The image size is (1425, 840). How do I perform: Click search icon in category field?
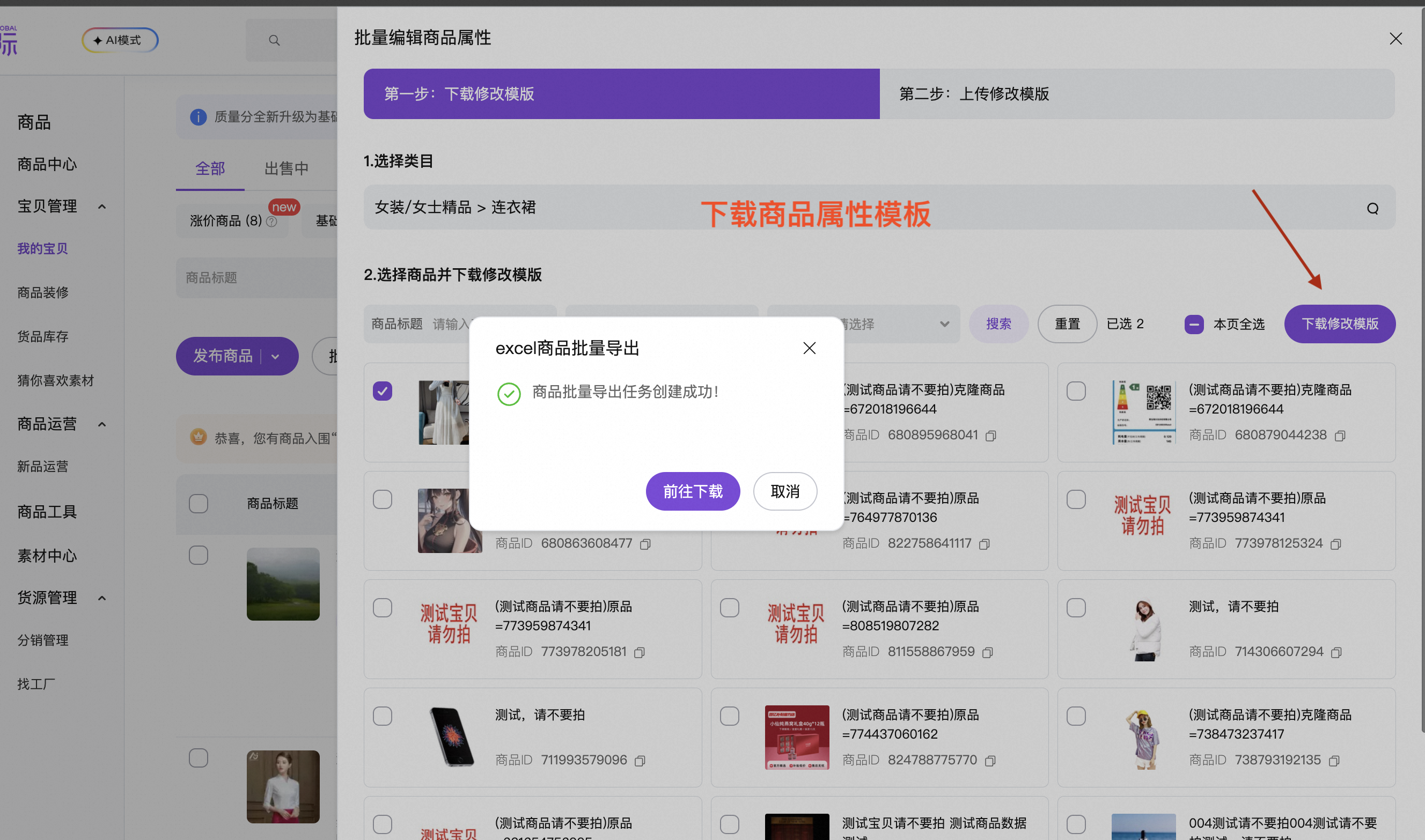[x=1372, y=208]
